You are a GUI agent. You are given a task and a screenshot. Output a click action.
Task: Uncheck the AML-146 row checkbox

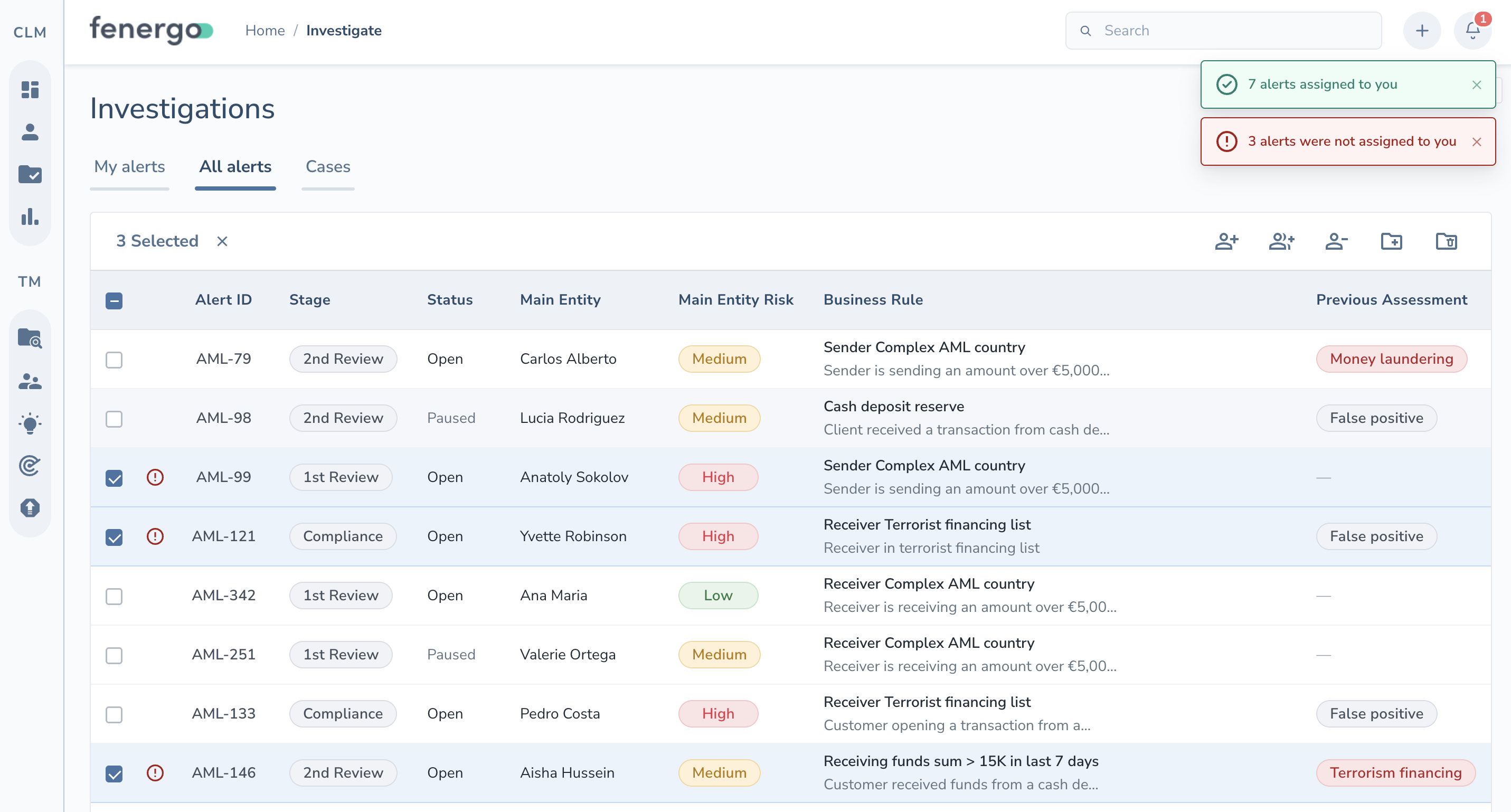(114, 774)
